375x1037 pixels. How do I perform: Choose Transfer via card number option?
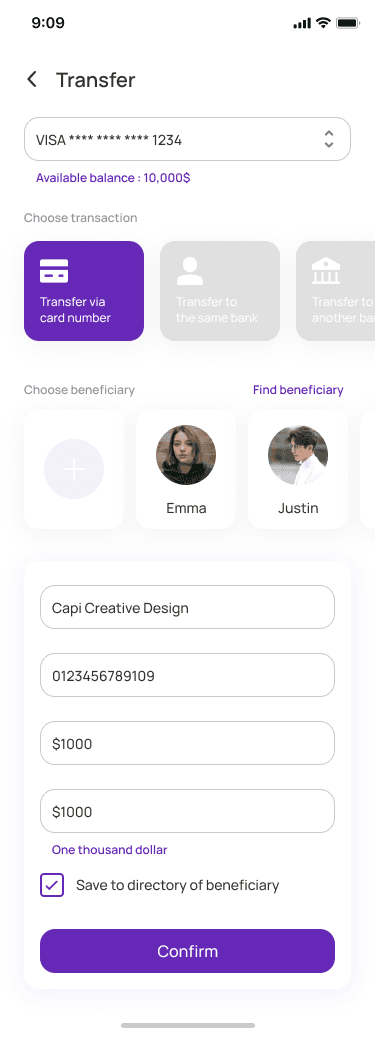[x=84, y=291]
